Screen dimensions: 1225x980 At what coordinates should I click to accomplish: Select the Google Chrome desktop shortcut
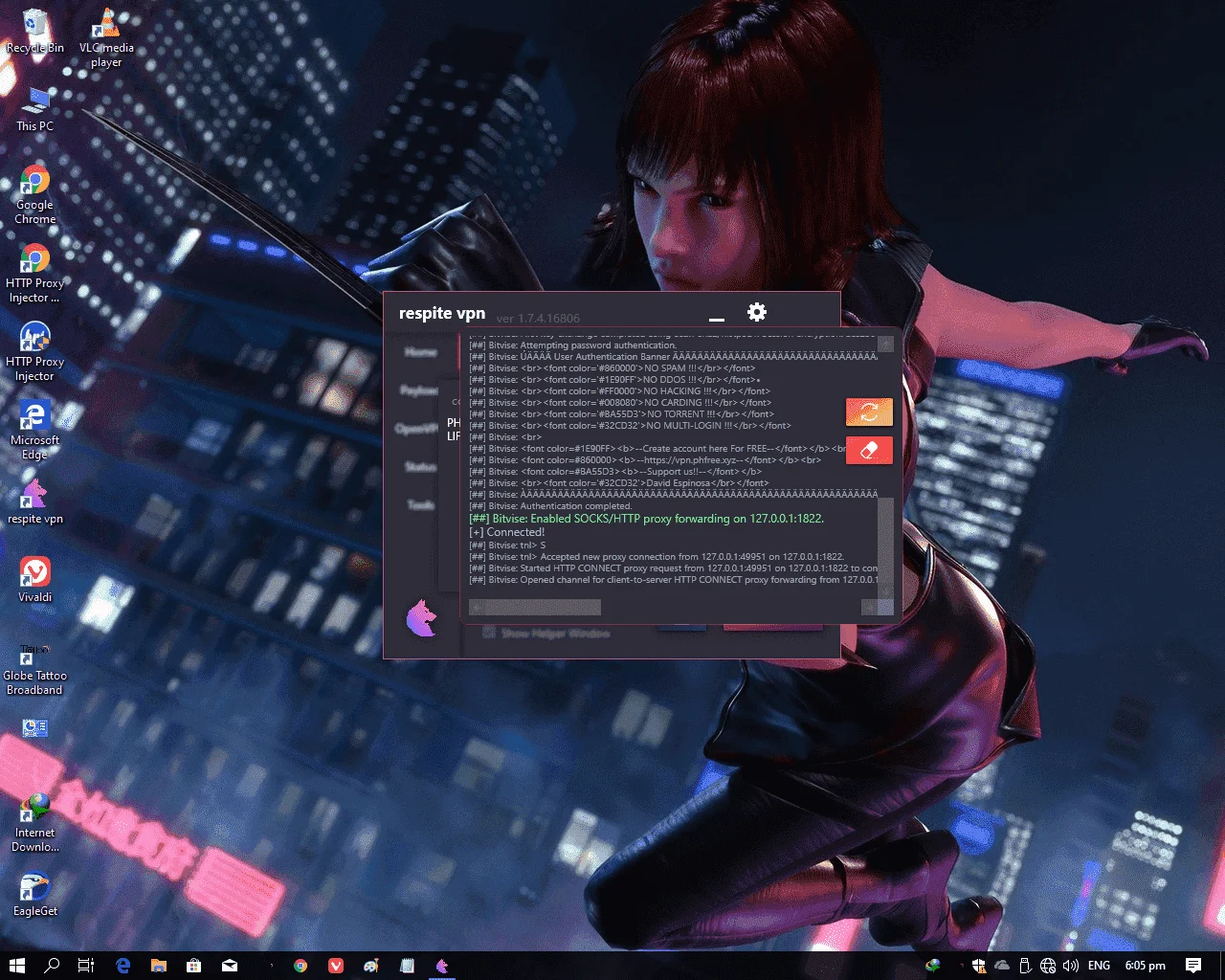click(x=35, y=195)
